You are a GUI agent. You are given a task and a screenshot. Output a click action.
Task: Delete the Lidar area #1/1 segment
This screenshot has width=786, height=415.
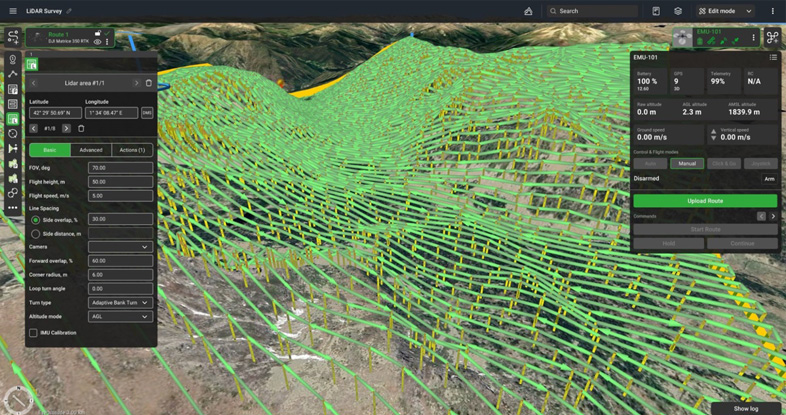coord(149,83)
